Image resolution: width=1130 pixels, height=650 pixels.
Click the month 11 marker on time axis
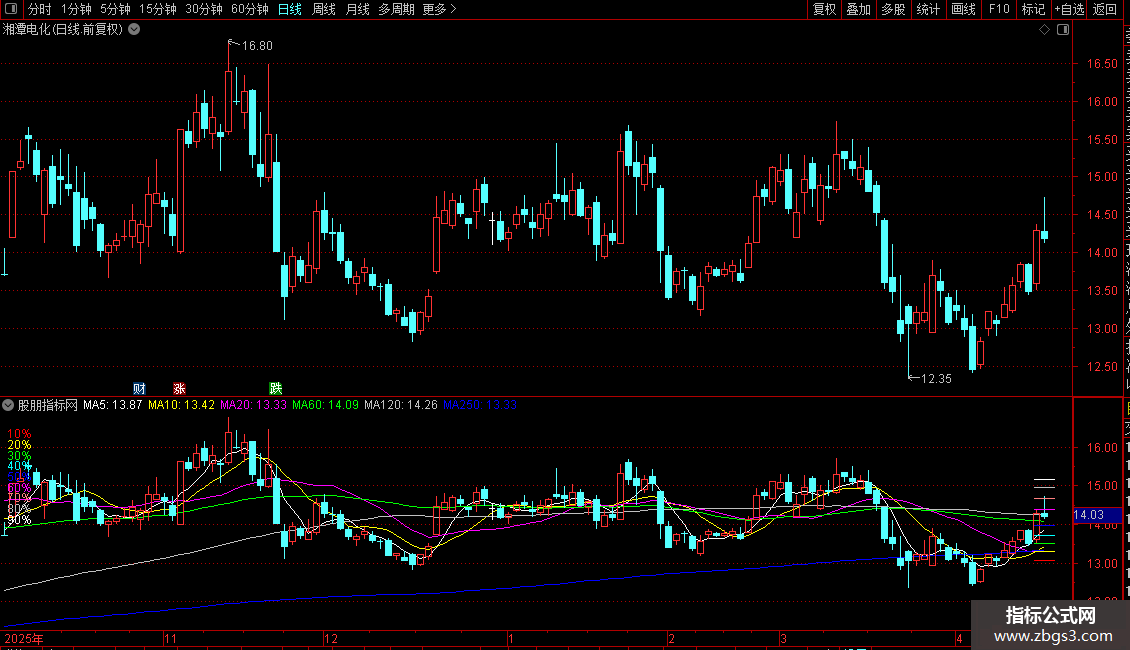coord(170,638)
